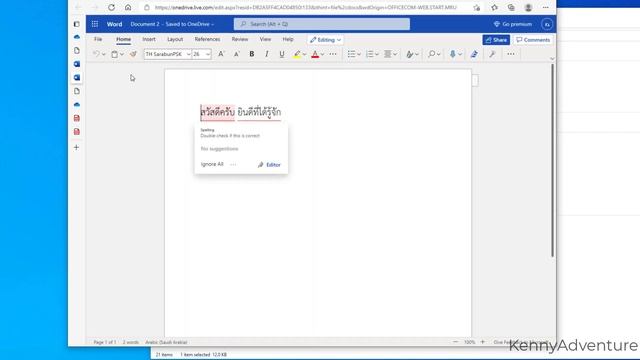The image size is (640, 360).
Task: Apply a bulleted list
Action: 351,54
